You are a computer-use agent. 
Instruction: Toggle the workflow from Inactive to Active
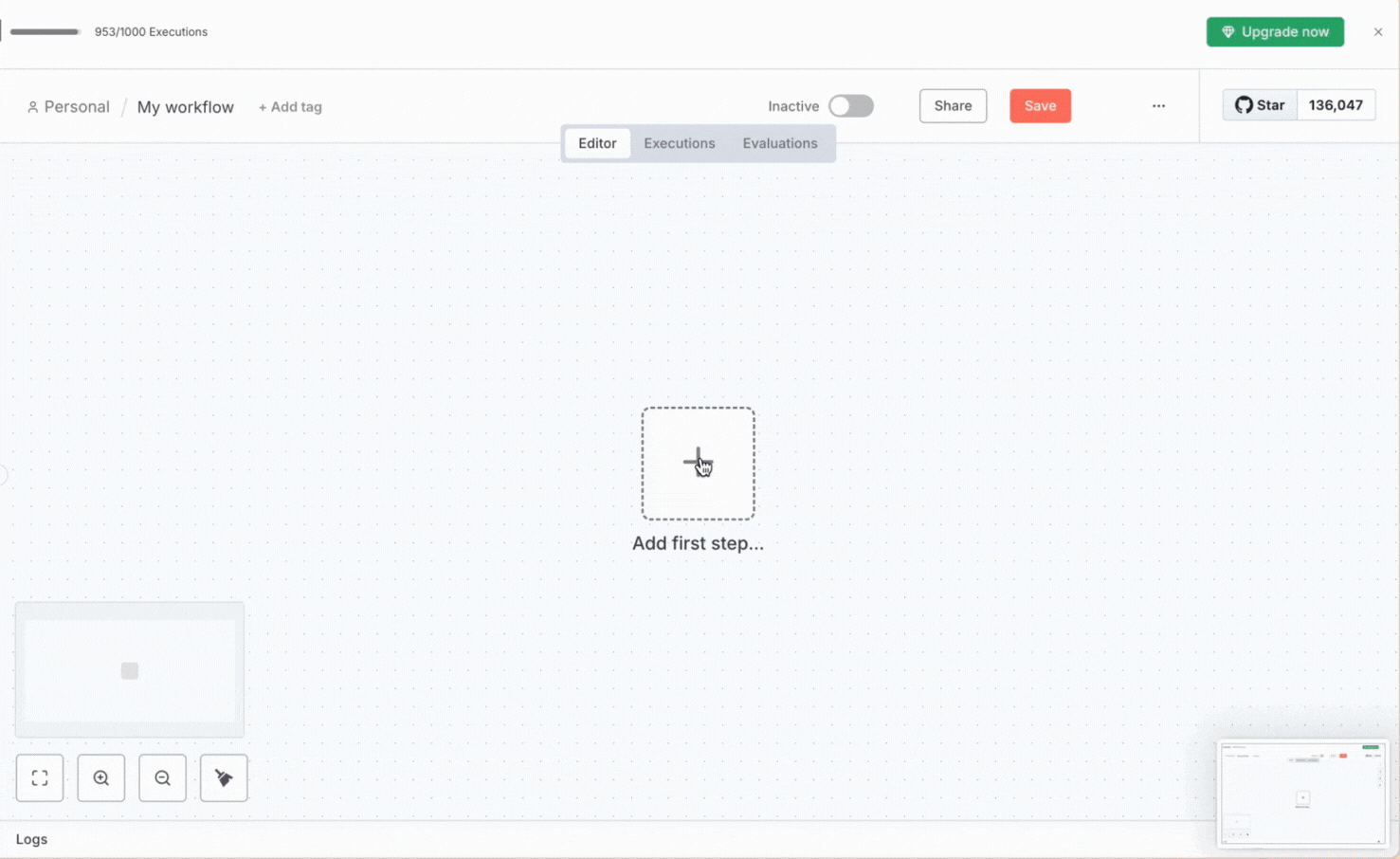pyautogui.click(x=850, y=105)
